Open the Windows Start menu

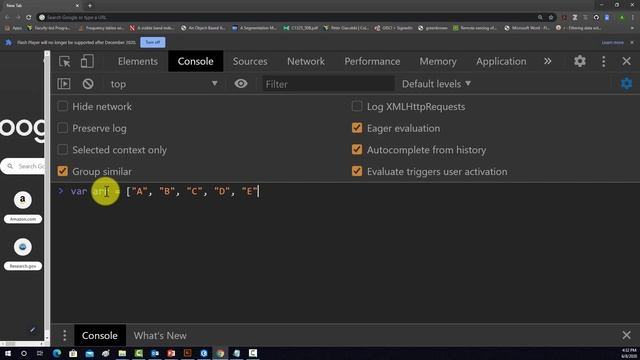click(7, 353)
